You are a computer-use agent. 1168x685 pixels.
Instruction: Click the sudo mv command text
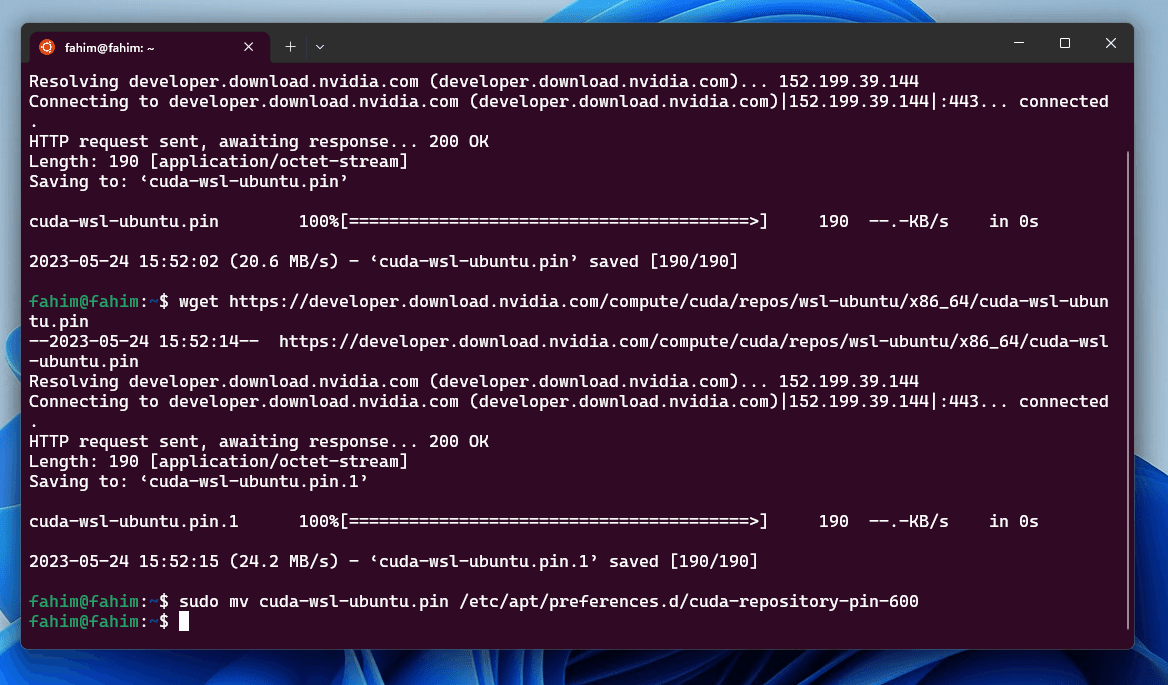[548, 601]
